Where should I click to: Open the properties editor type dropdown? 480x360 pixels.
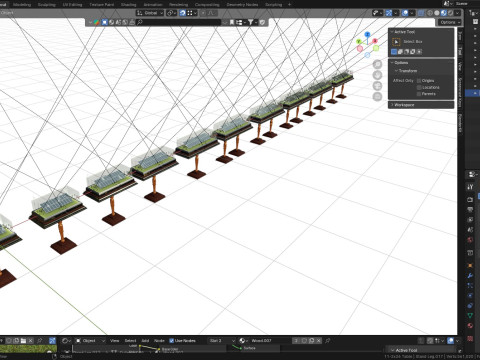point(472,174)
